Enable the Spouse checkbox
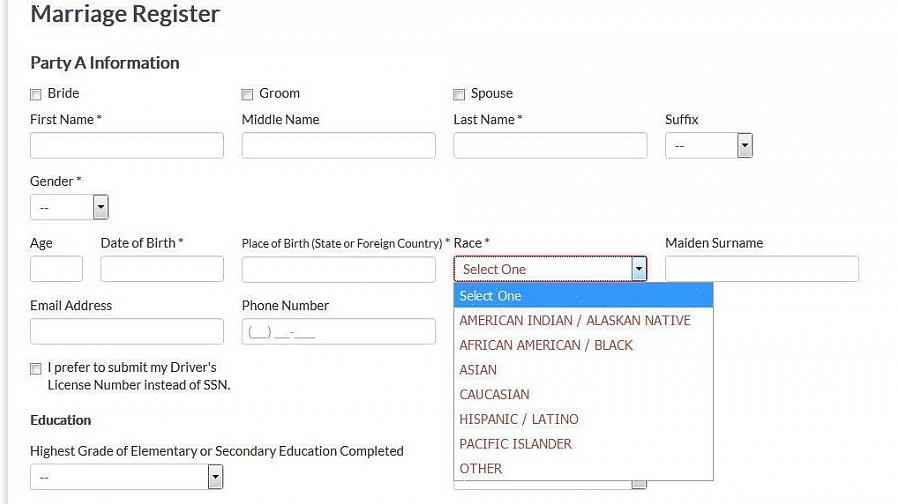The height and width of the screenshot is (504, 898). tap(459, 95)
